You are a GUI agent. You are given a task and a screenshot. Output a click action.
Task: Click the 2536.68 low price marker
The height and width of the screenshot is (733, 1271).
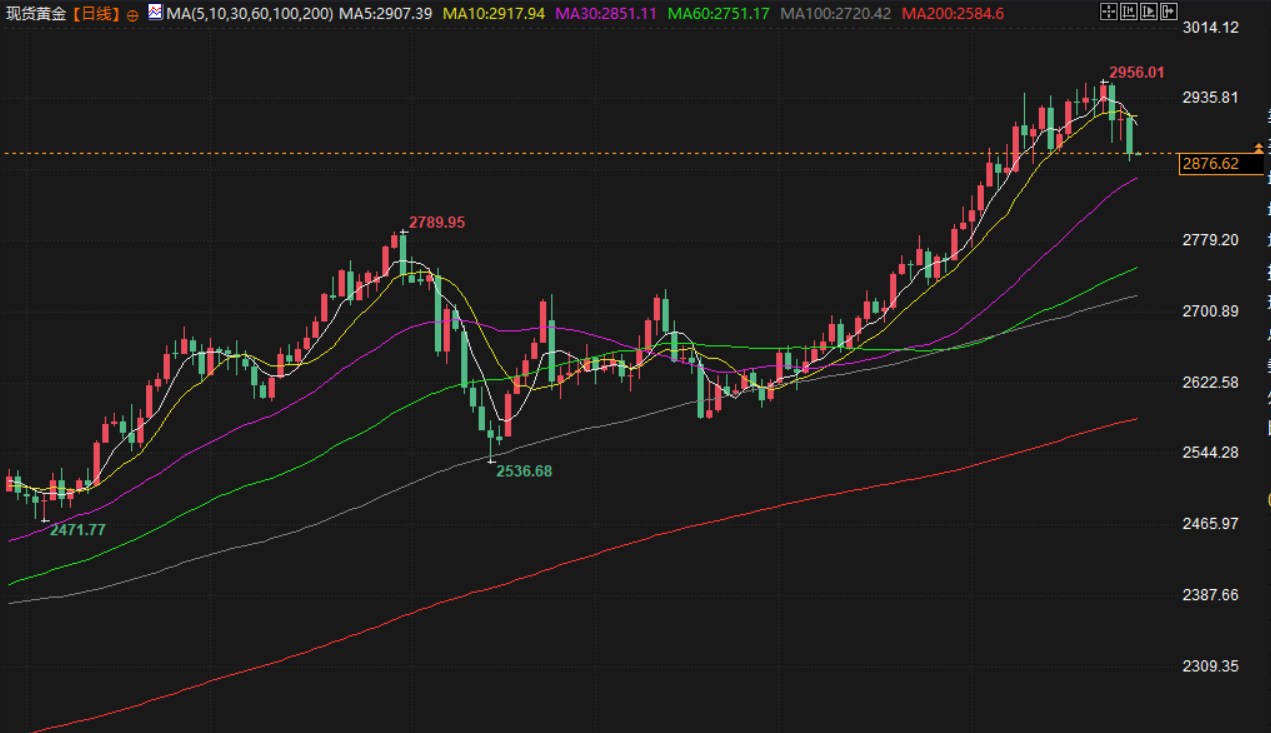[524, 471]
